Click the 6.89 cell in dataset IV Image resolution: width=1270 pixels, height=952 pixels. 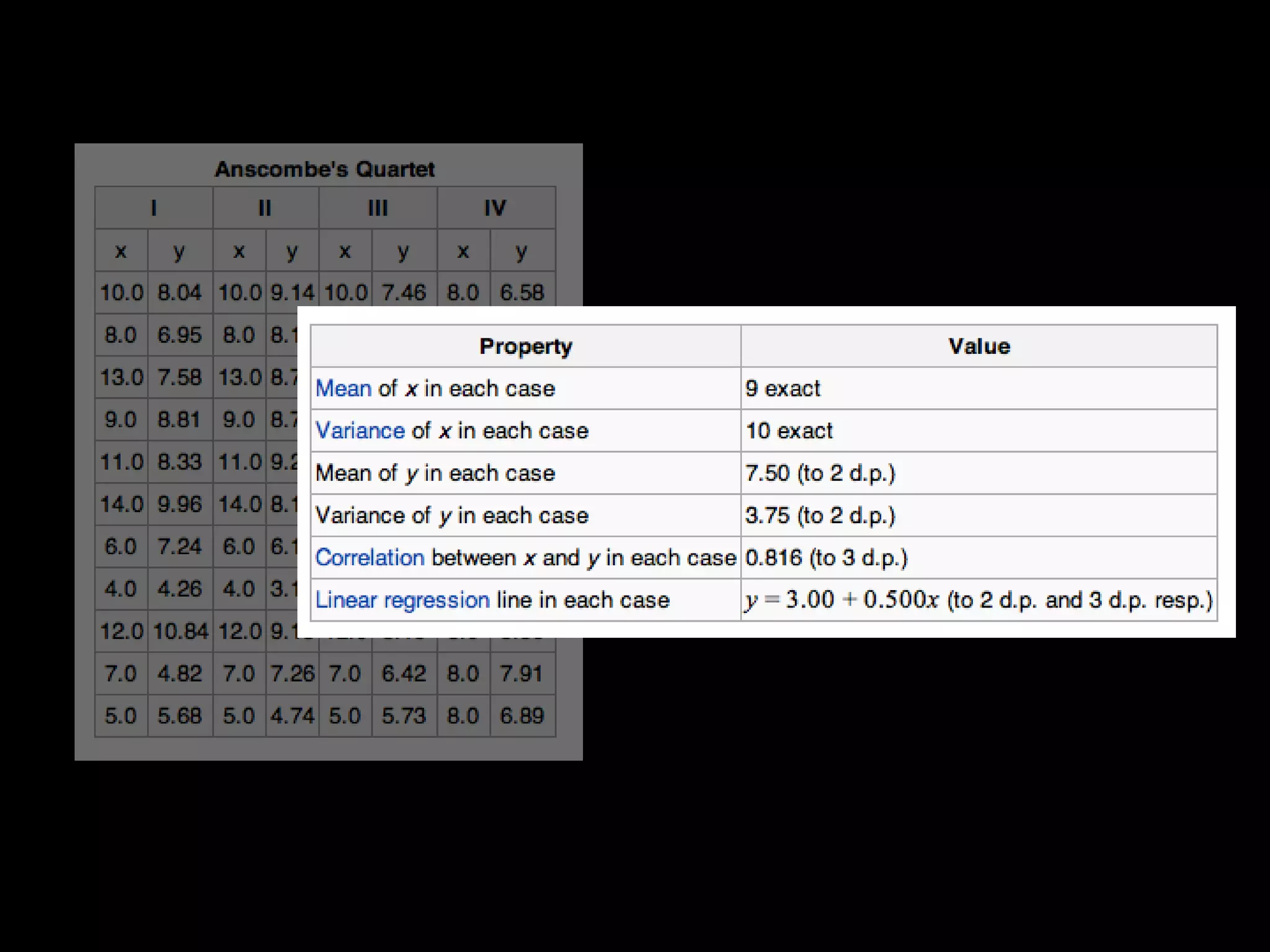[x=522, y=716]
